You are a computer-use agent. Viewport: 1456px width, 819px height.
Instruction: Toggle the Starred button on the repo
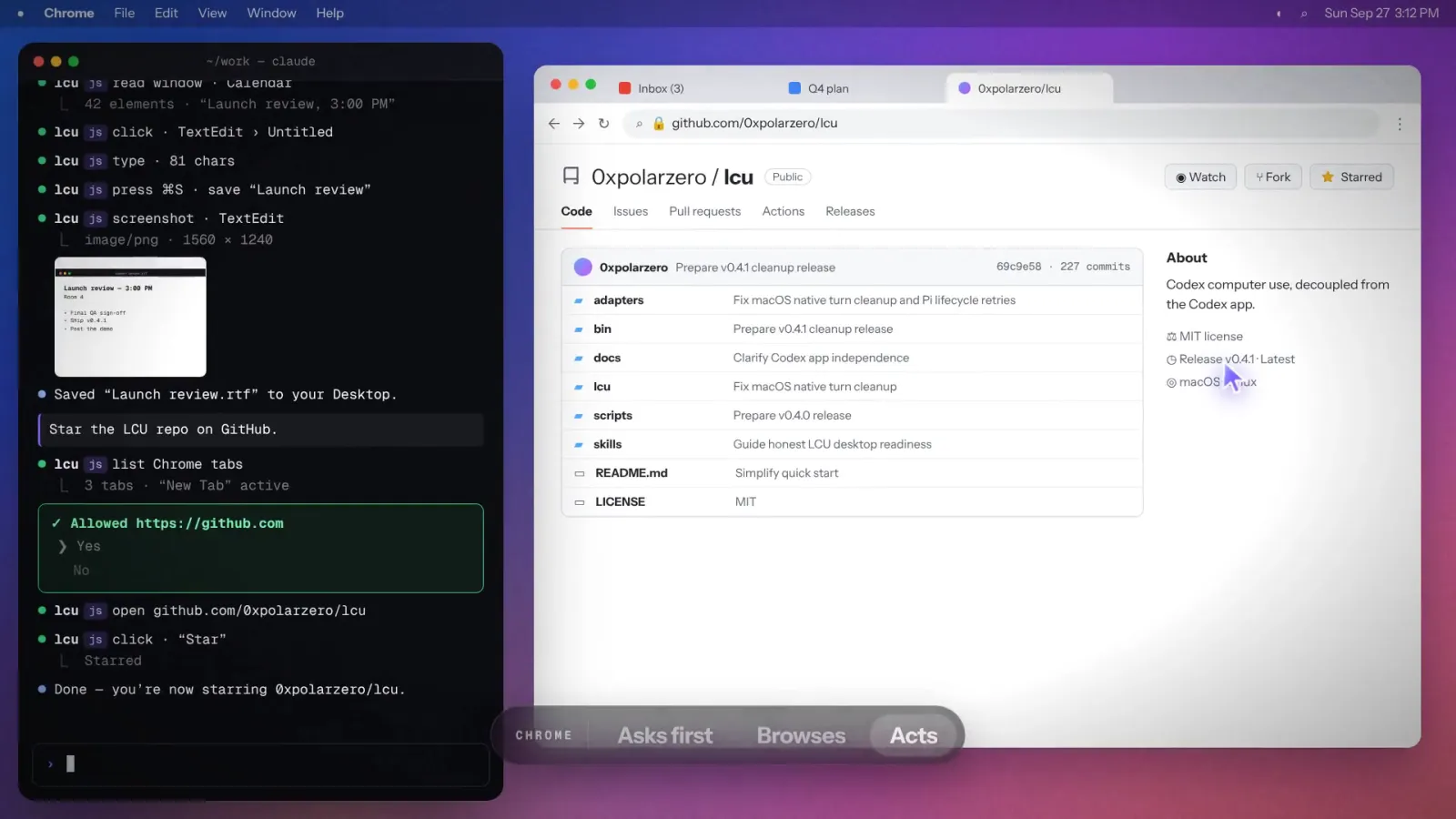coord(1351,177)
